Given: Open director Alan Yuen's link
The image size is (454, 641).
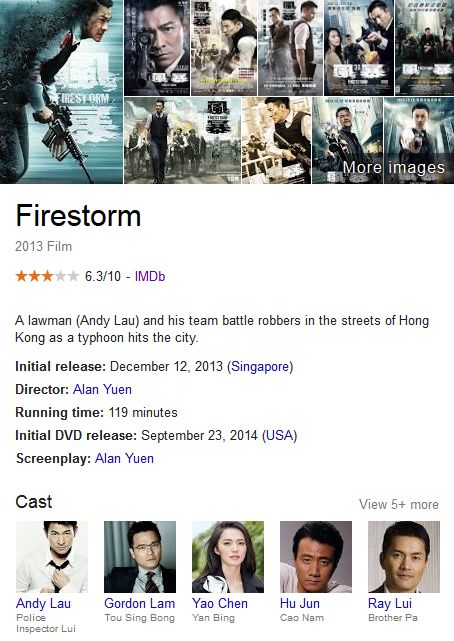Looking at the screenshot, I should 102,389.
